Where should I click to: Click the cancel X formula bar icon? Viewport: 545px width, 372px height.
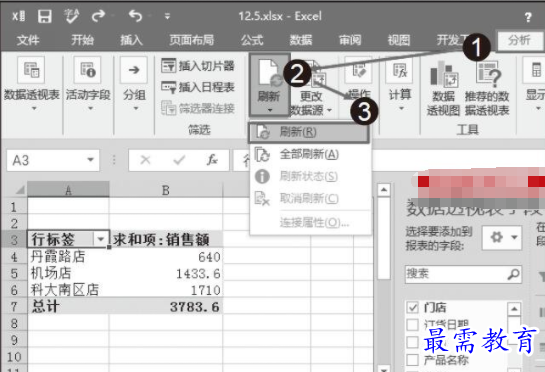pos(145,160)
